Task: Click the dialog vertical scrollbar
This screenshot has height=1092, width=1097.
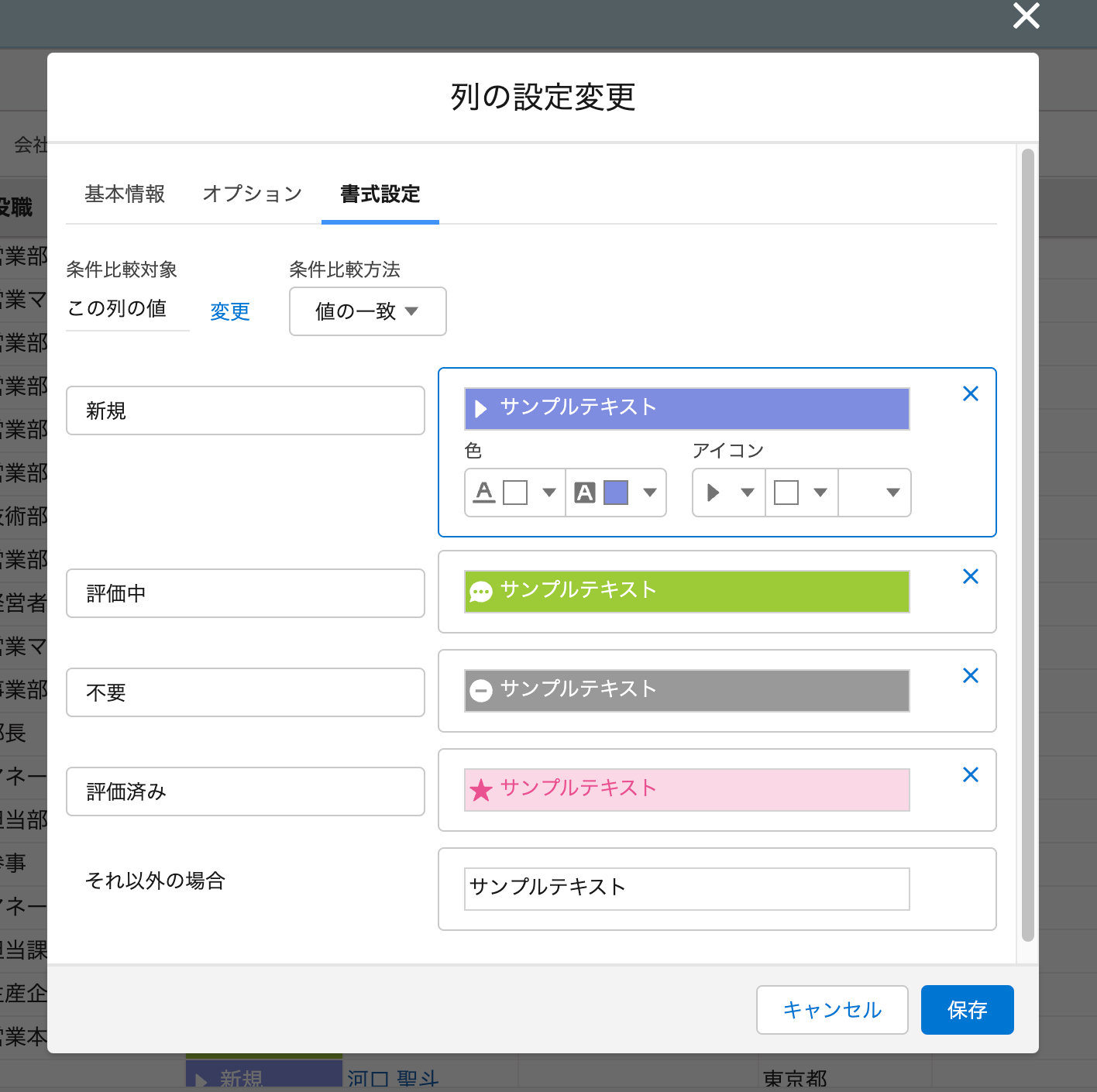Action: tap(1028, 545)
